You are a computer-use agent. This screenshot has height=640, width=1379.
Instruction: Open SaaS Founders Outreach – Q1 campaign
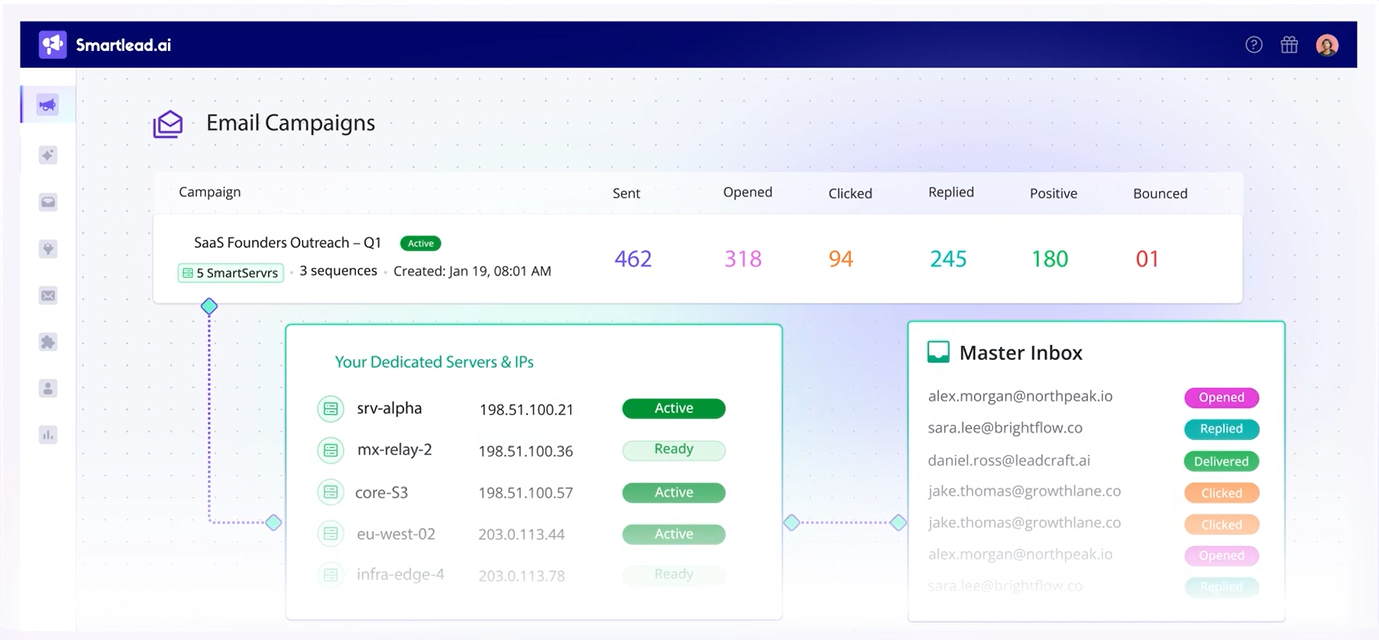pos(288,243)
